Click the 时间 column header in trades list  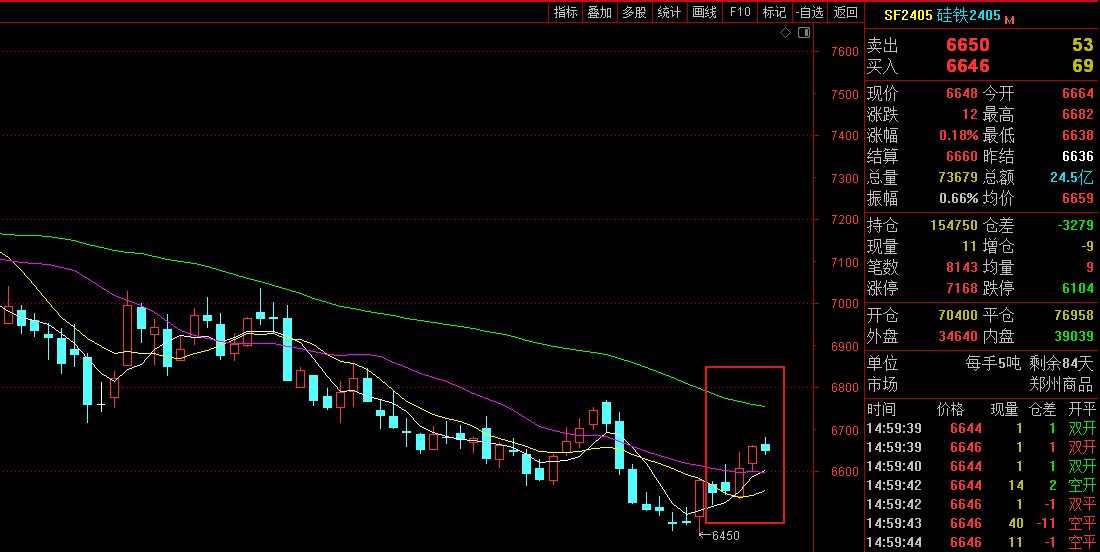coord(882,409)
